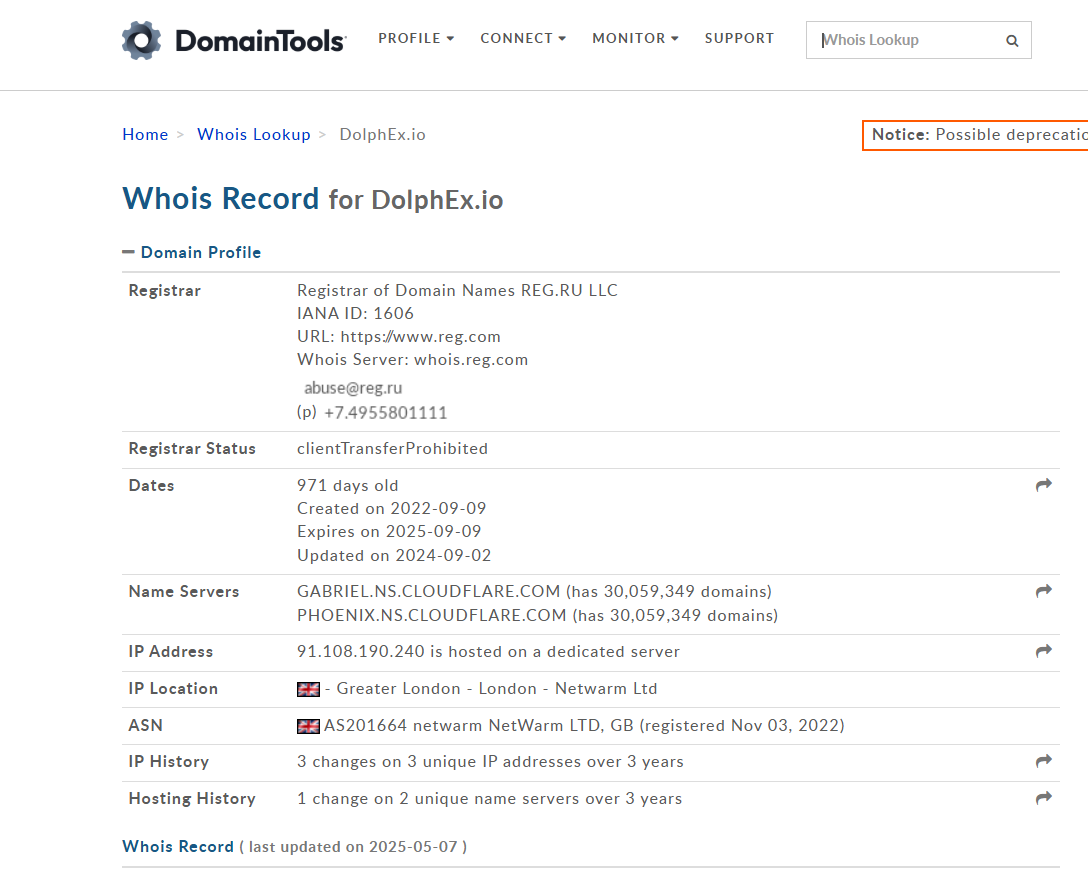Click the IP Address row label

point(171,652)
